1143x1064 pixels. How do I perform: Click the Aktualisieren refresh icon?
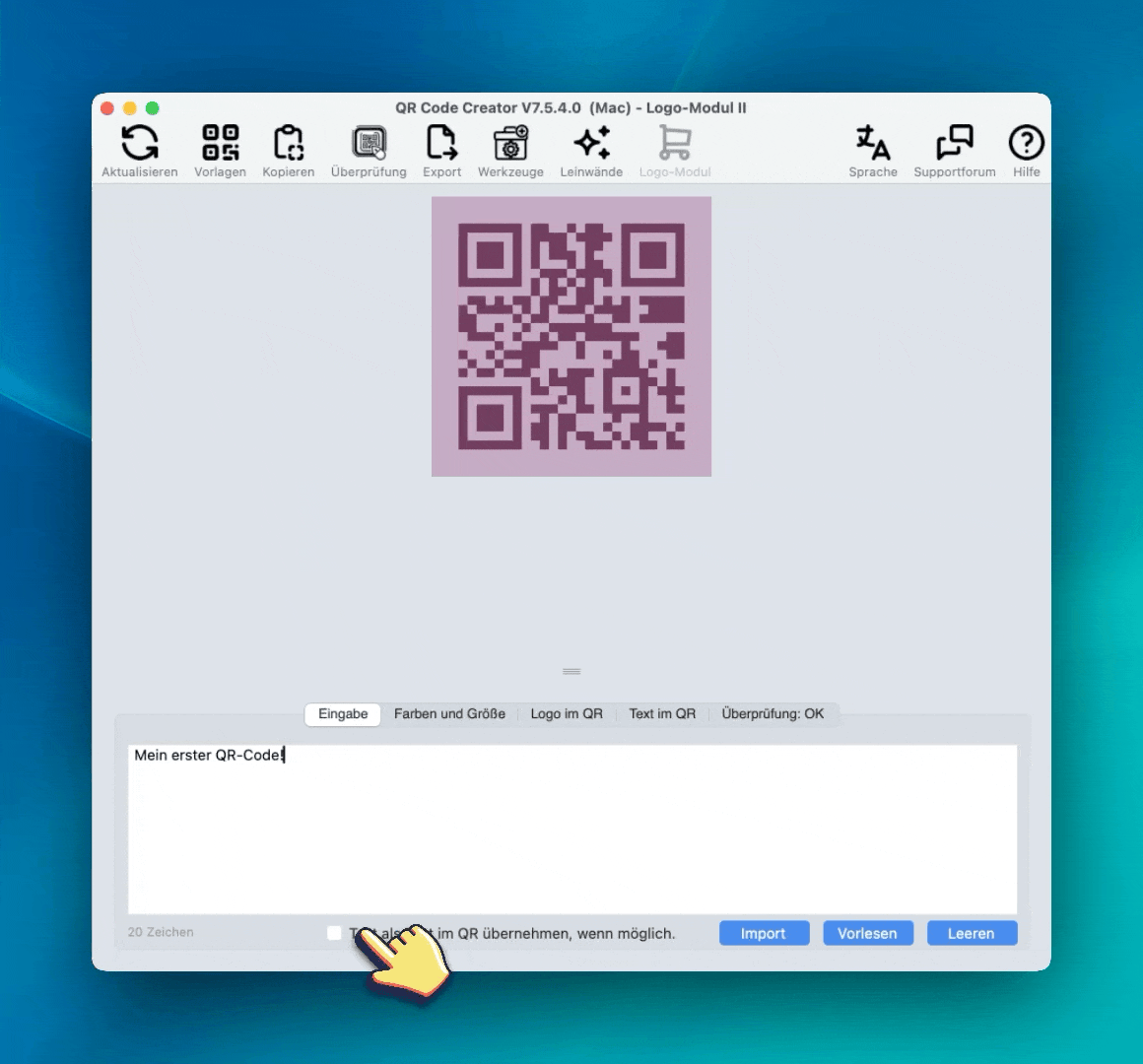tap(140, 144)
